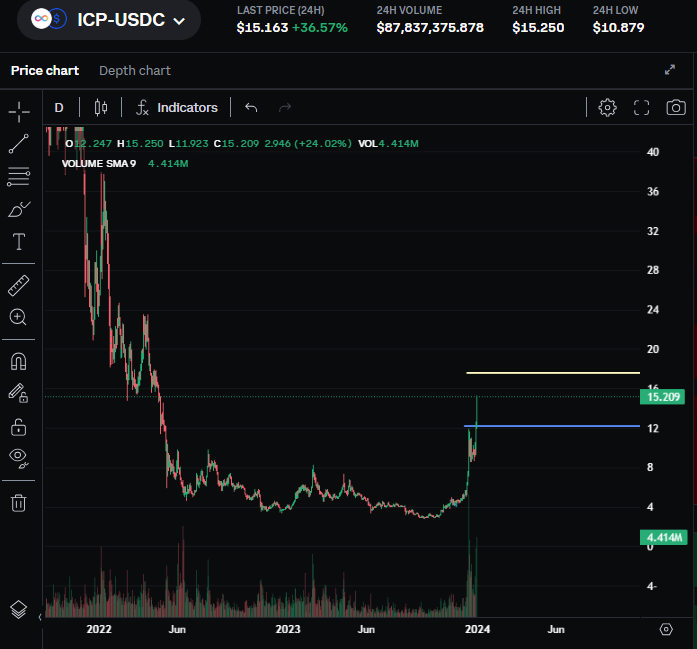Select the text annotation tool
697x649 pixels.
19,242
